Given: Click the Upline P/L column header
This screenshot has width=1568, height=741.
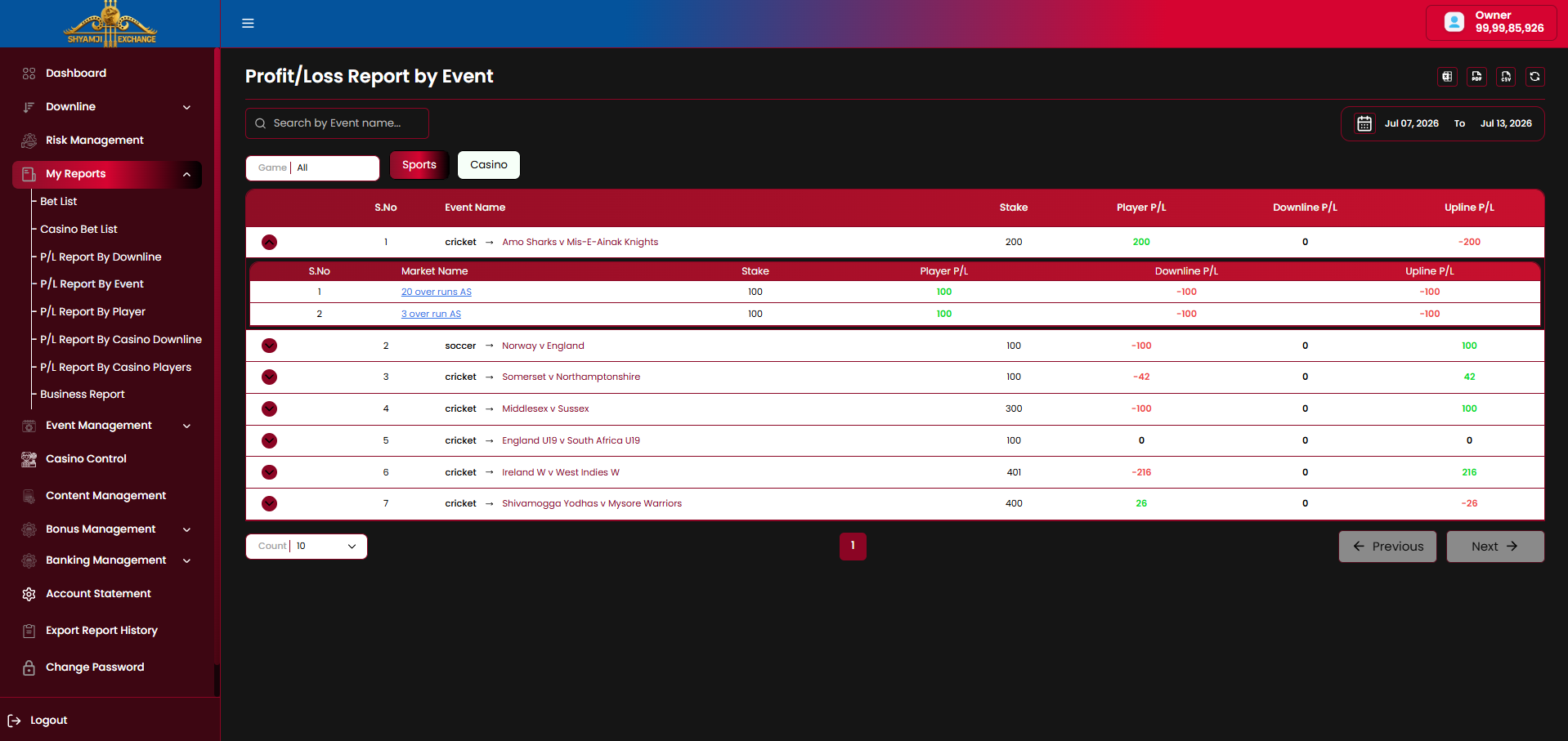Looking at the screenshot, I should coord(1469,208).
